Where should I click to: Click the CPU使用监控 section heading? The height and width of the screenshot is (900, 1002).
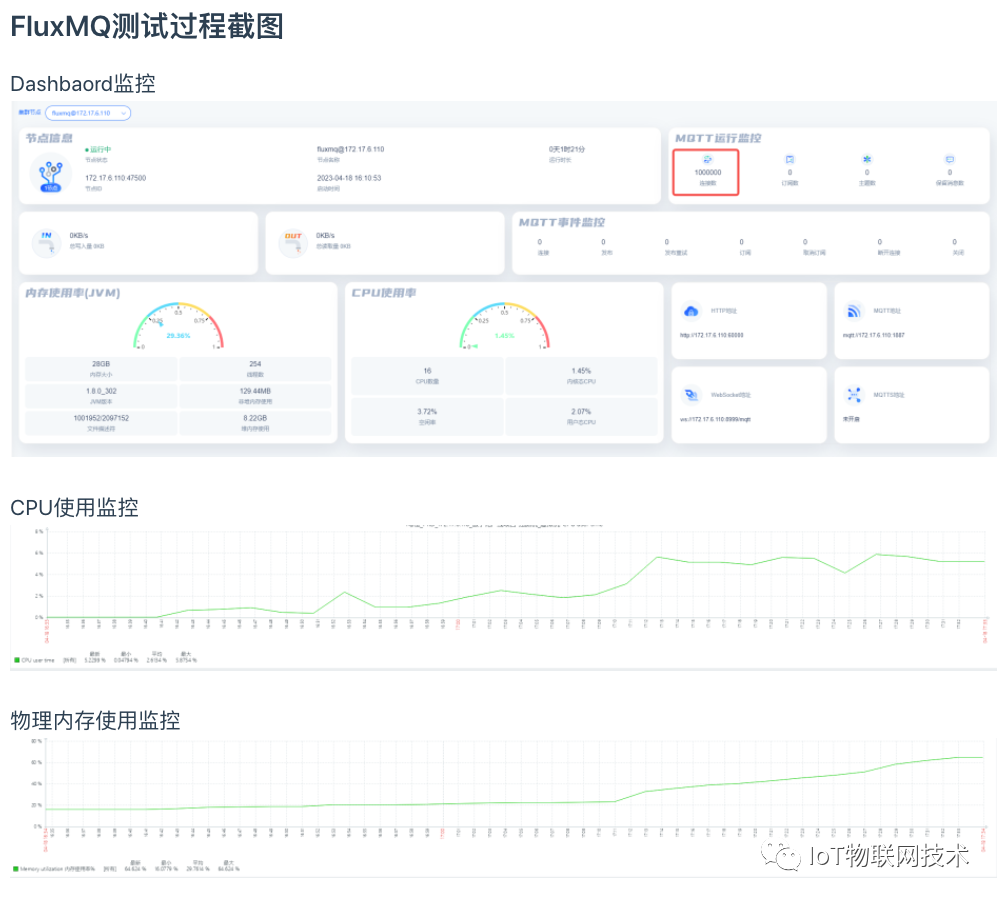pos(74,508)
